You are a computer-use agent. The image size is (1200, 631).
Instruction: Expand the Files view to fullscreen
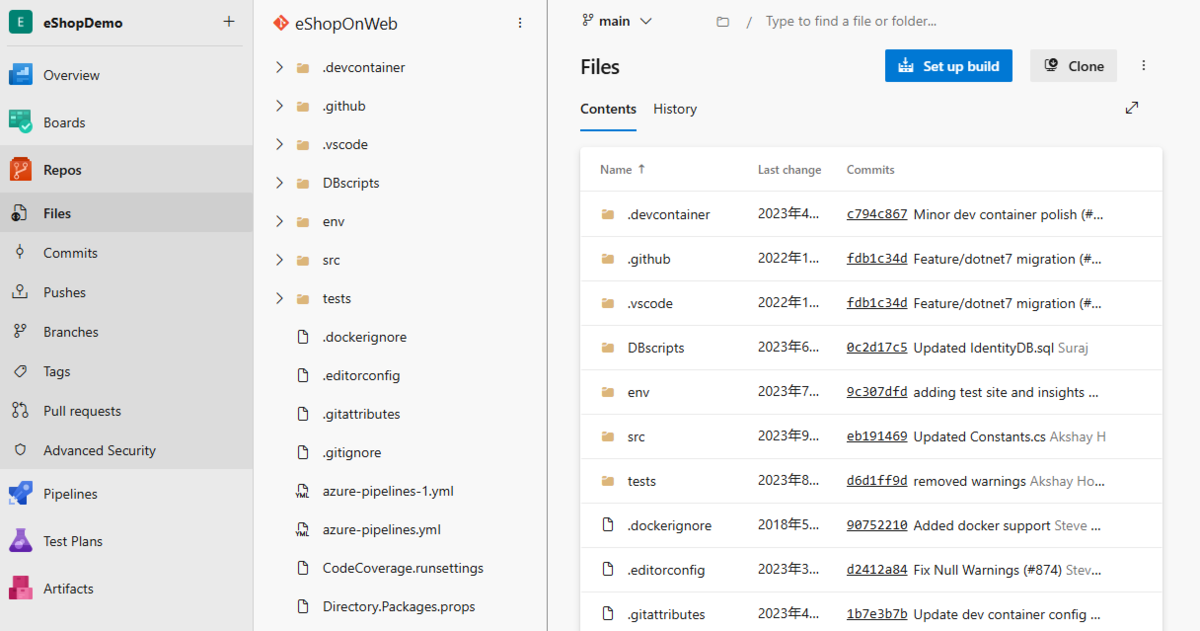pyautogui.click(x=1131, y=107)
